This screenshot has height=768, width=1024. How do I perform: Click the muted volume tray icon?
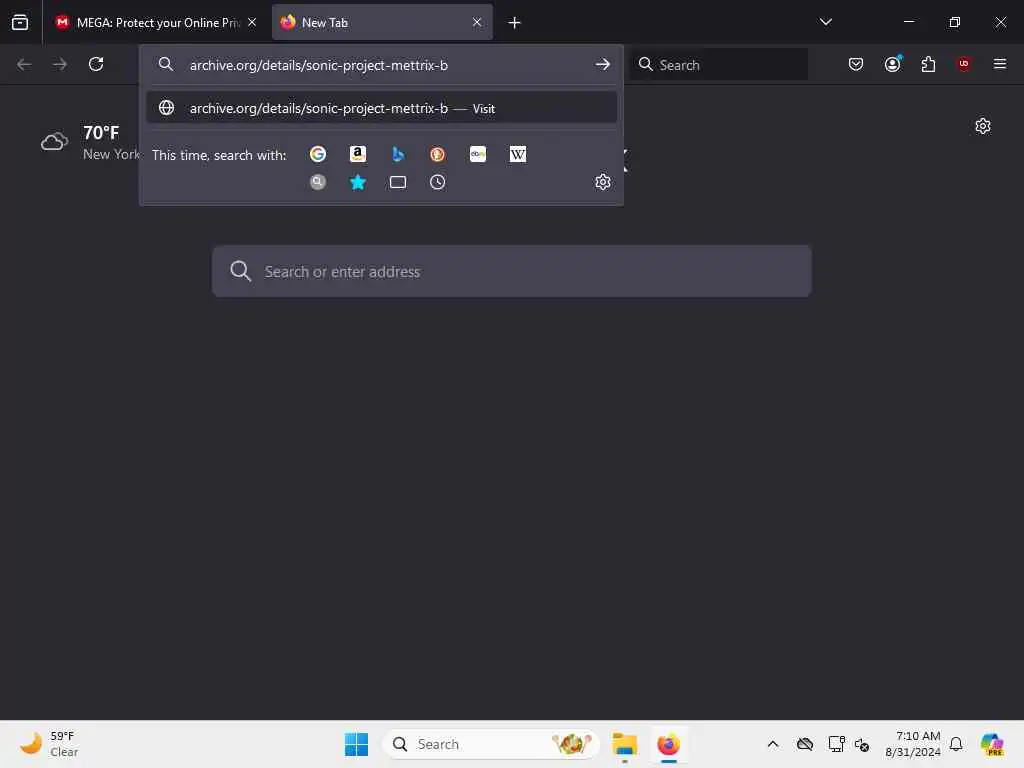[862, 744]
